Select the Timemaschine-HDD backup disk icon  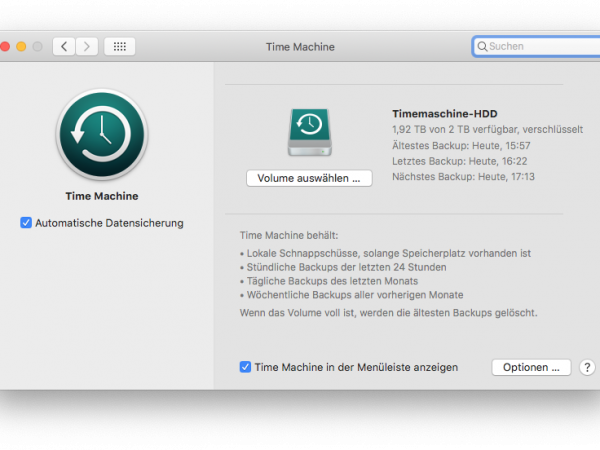[308, 132]
